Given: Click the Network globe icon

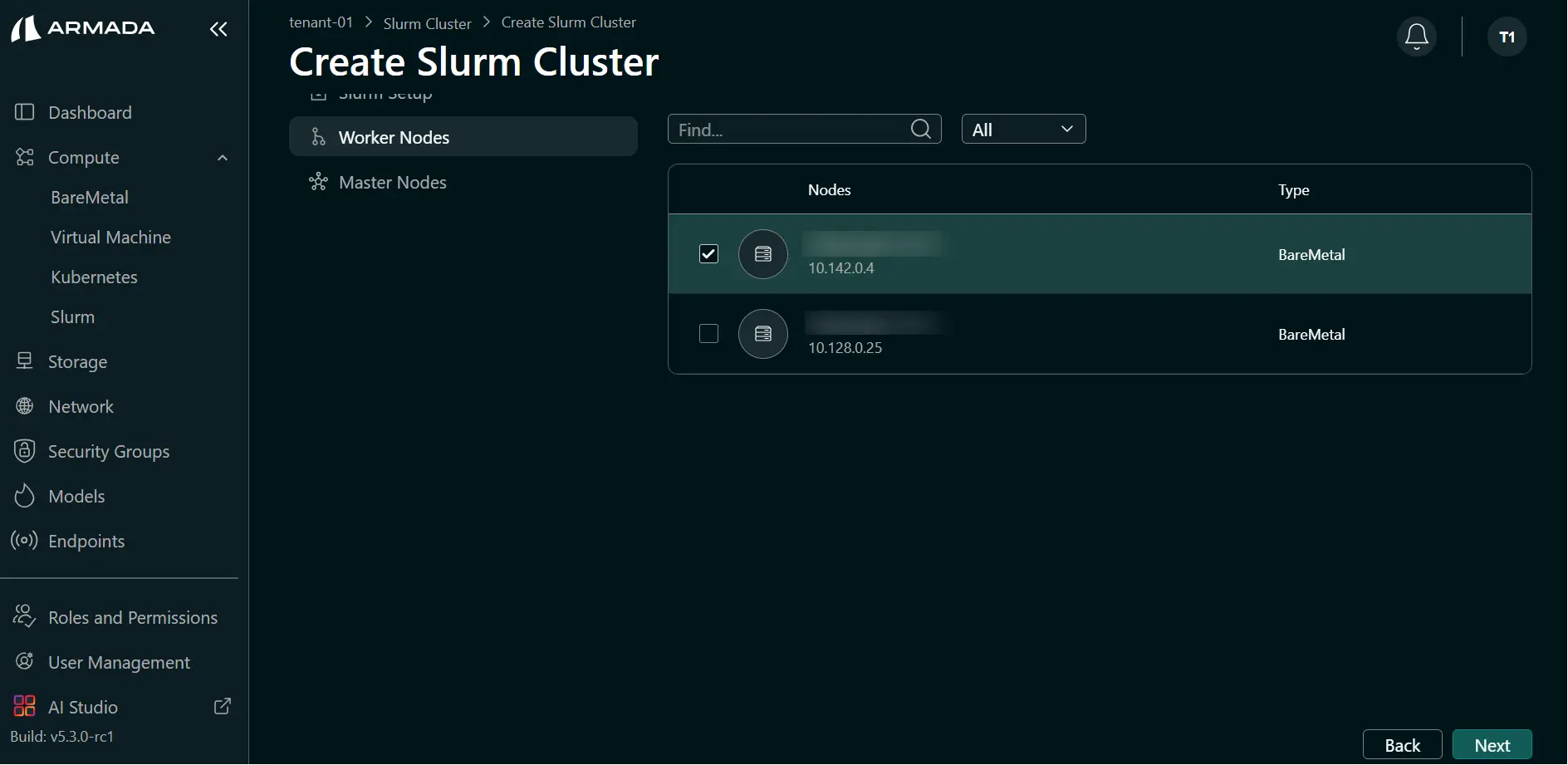Looking at the screenshot, I should click(x=25, y=406).
